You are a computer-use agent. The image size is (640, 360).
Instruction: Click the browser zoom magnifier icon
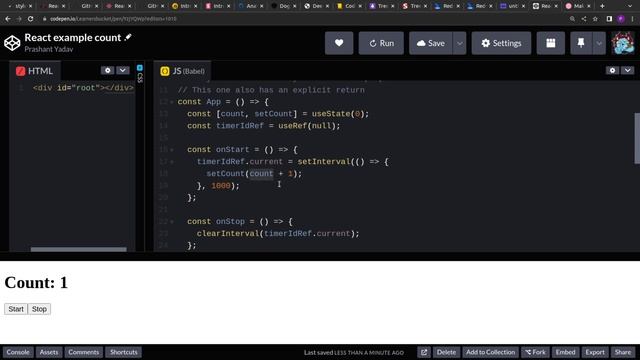(x=572, y=19)
